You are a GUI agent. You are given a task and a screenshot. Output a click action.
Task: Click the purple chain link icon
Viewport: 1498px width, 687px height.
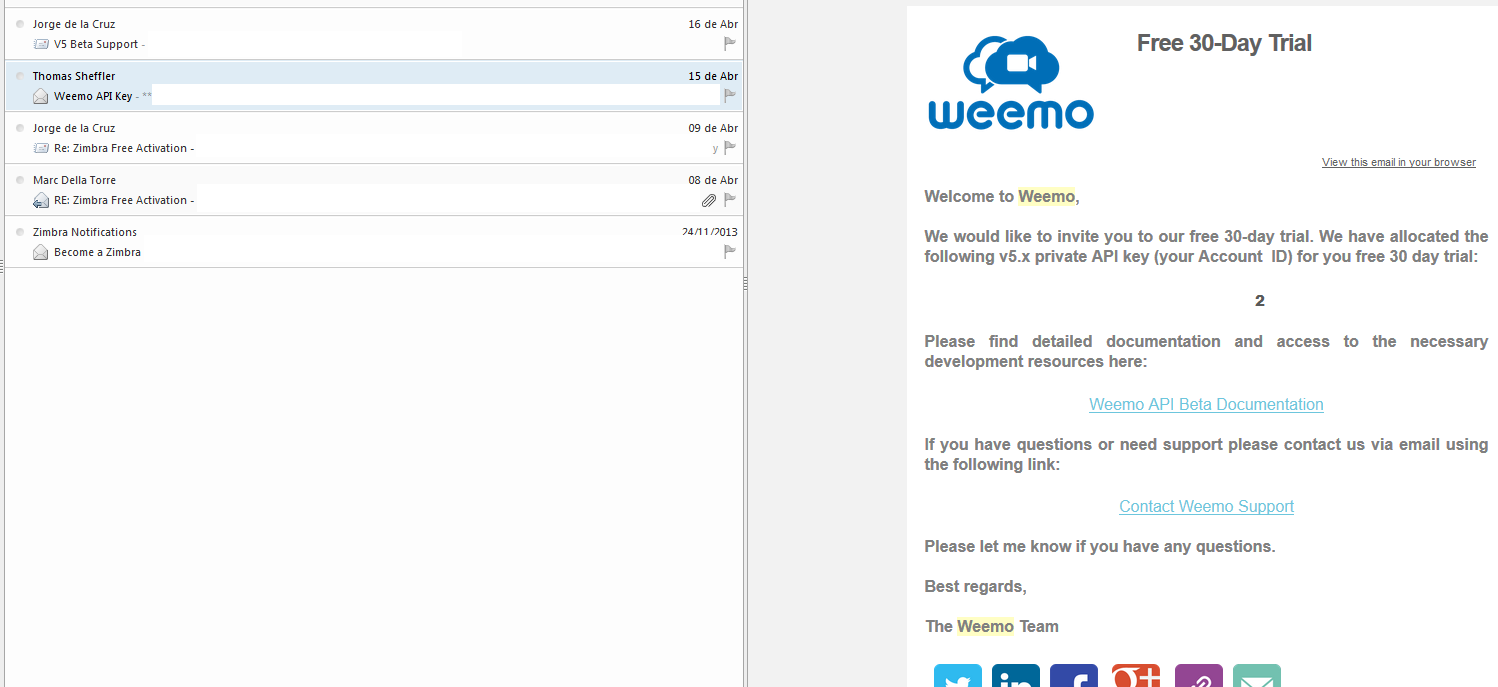(x=1199, y=676)
